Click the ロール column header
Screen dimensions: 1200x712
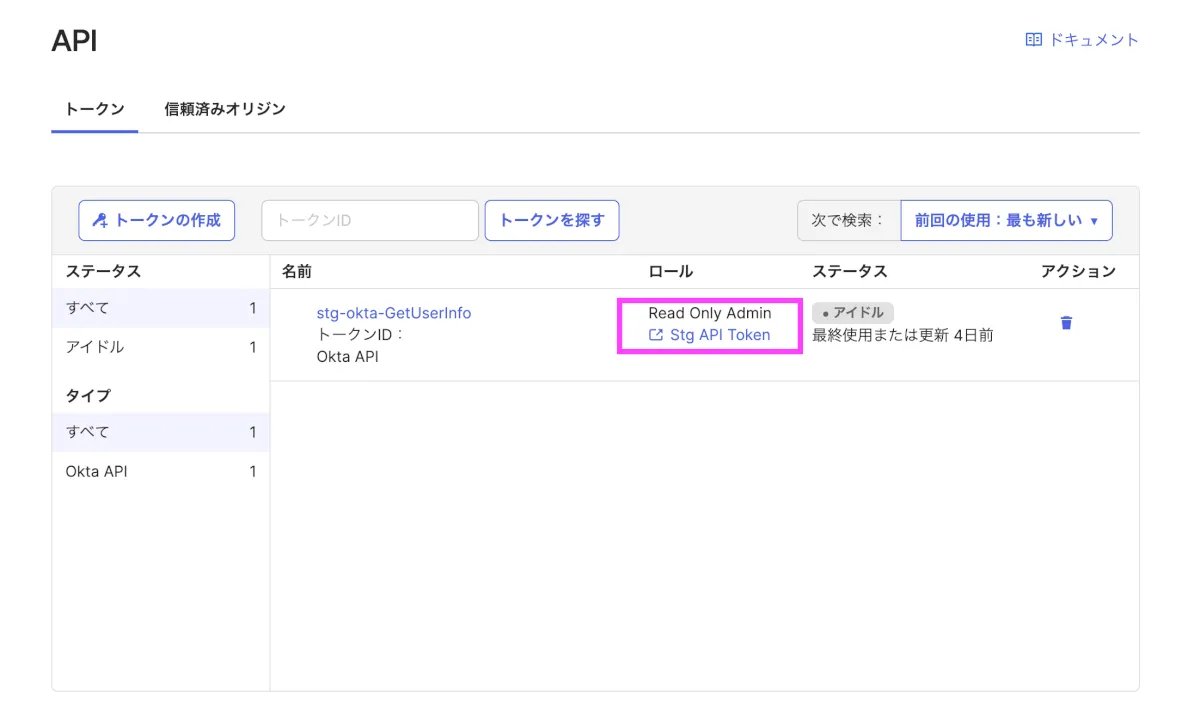point(670,272)
